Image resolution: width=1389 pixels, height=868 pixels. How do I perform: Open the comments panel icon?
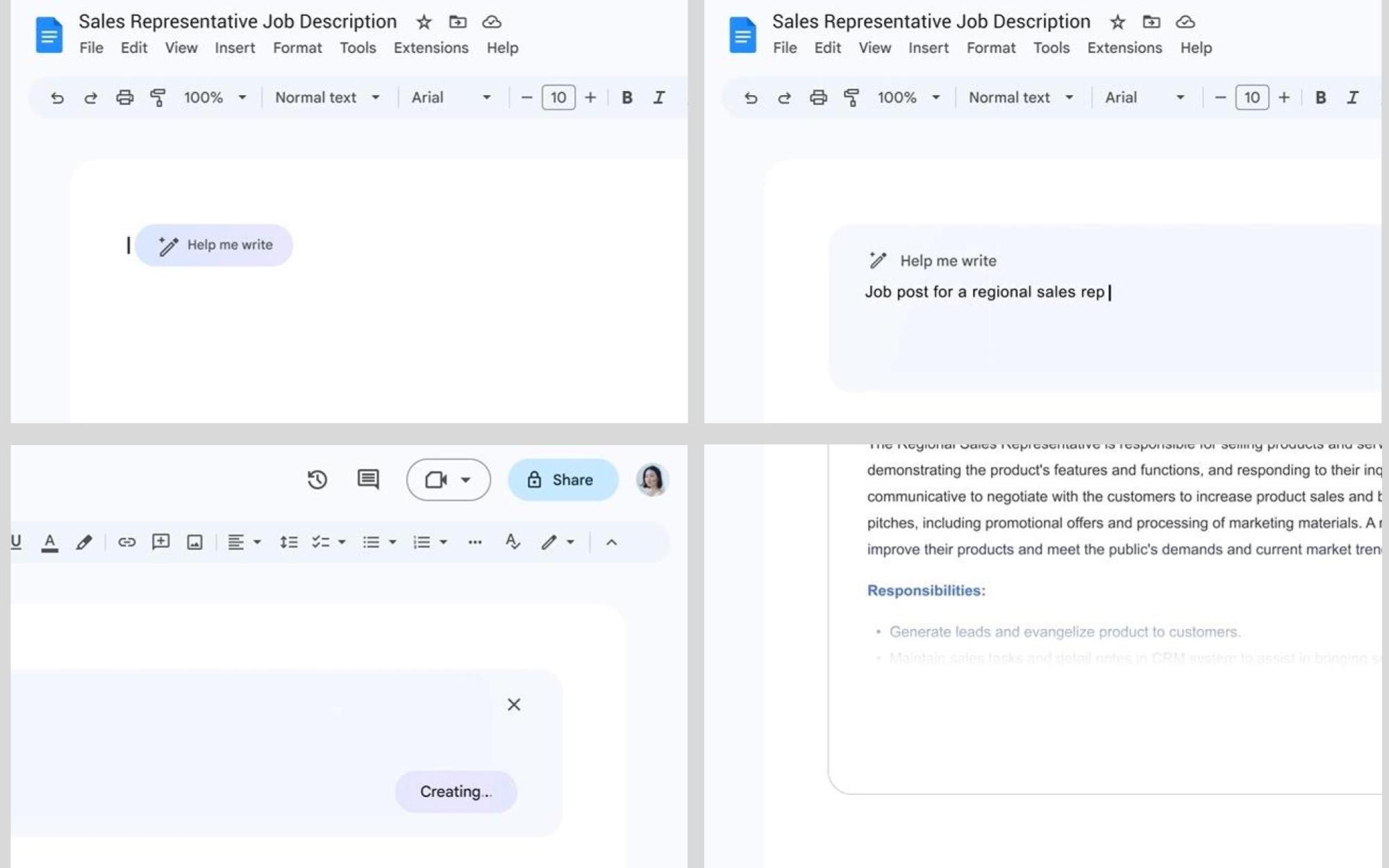pos(368,479)
